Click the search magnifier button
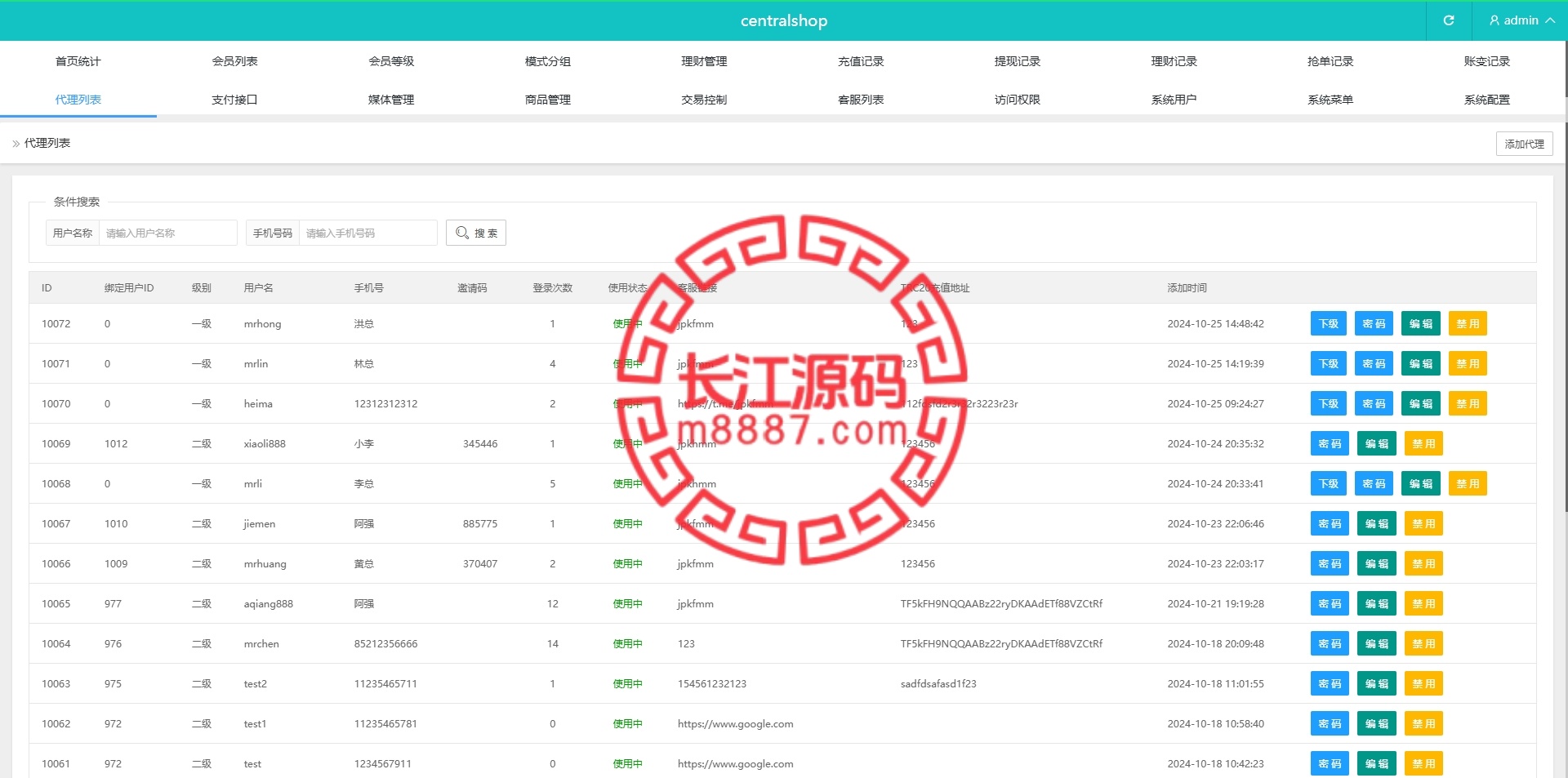This screenshot has height=778, width=1568. (x=476, y=233)
